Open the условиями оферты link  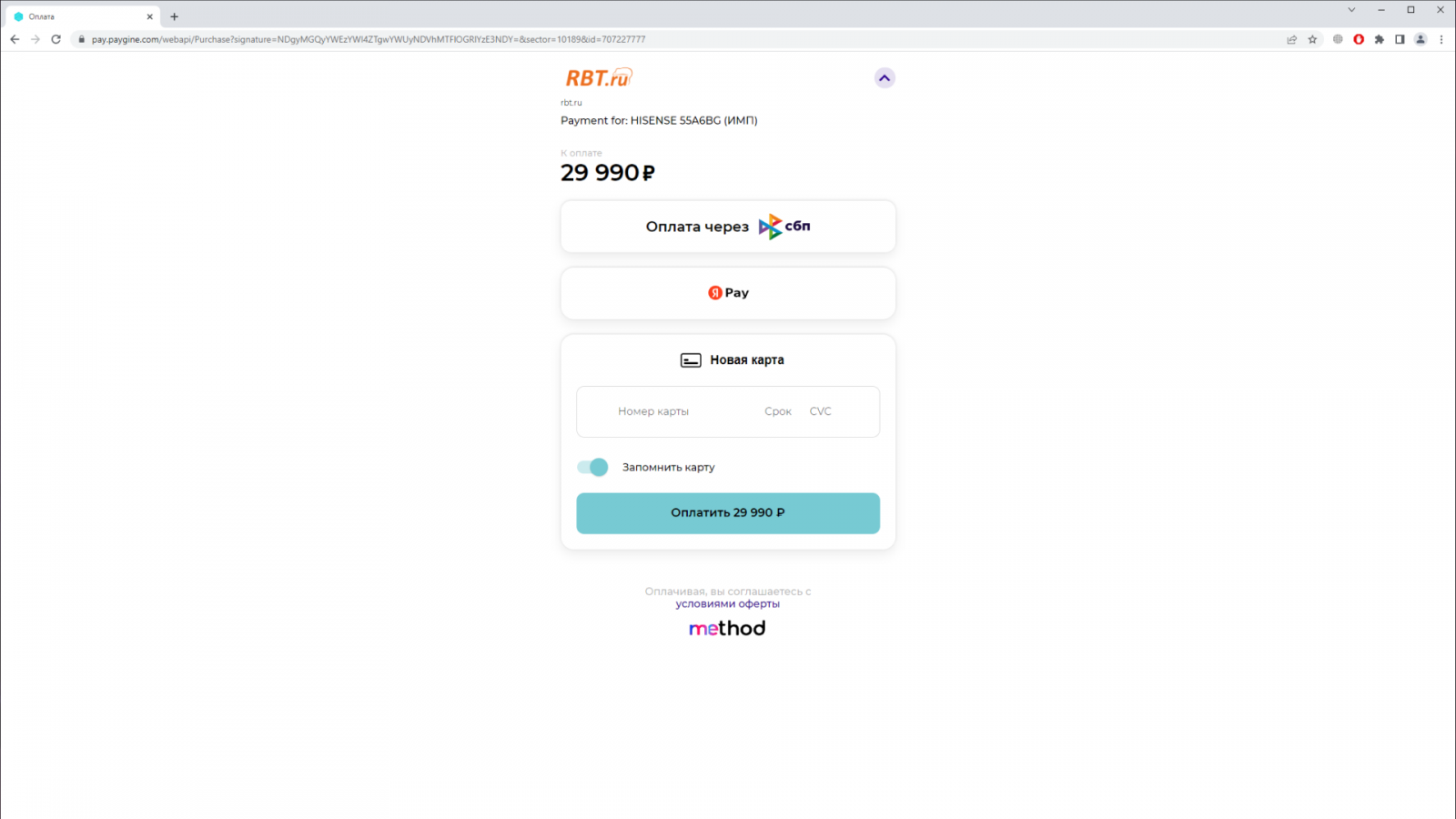[727, 604]
